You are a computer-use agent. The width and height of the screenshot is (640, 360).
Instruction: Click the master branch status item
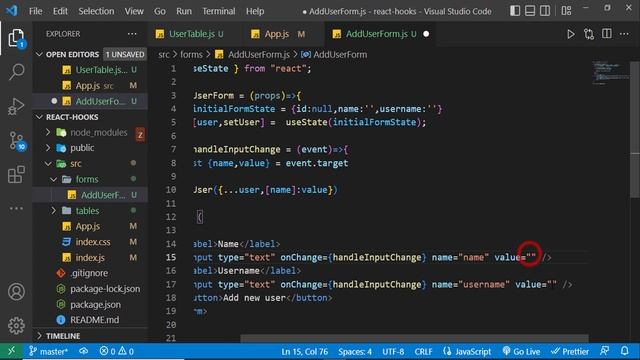48,351
